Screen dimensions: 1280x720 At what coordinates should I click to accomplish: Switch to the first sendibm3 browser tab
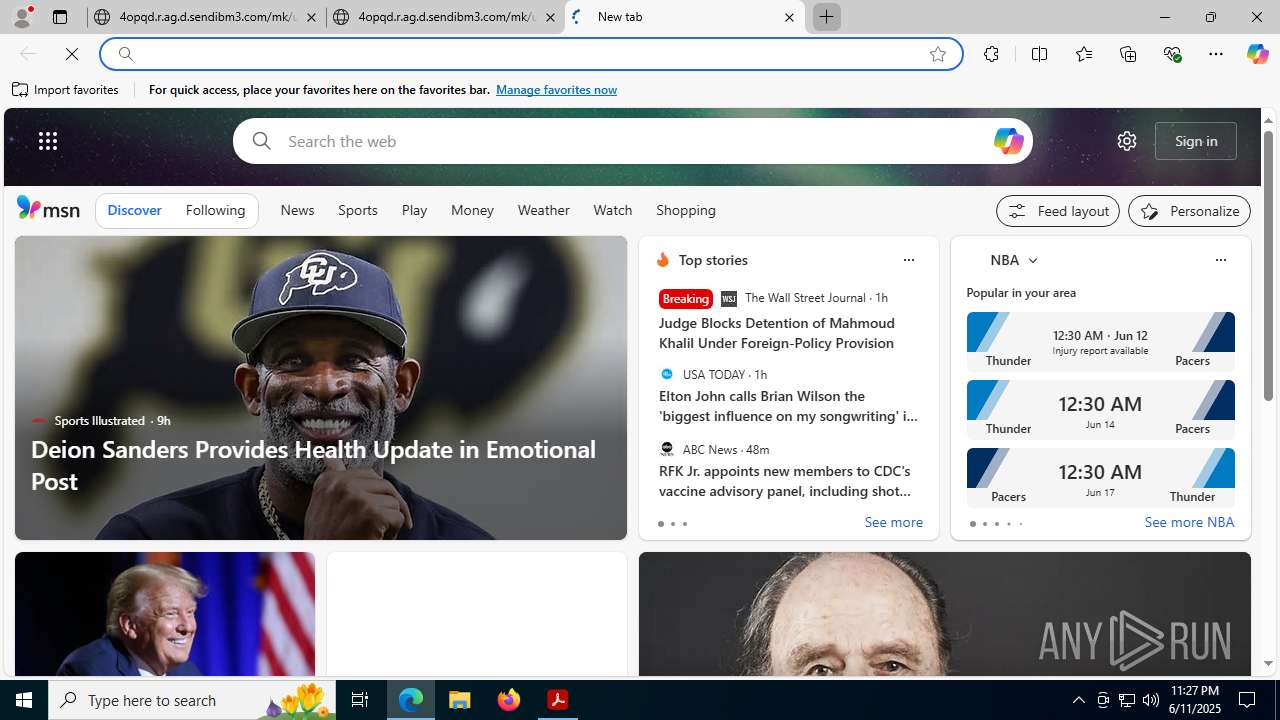pos(206,17)
